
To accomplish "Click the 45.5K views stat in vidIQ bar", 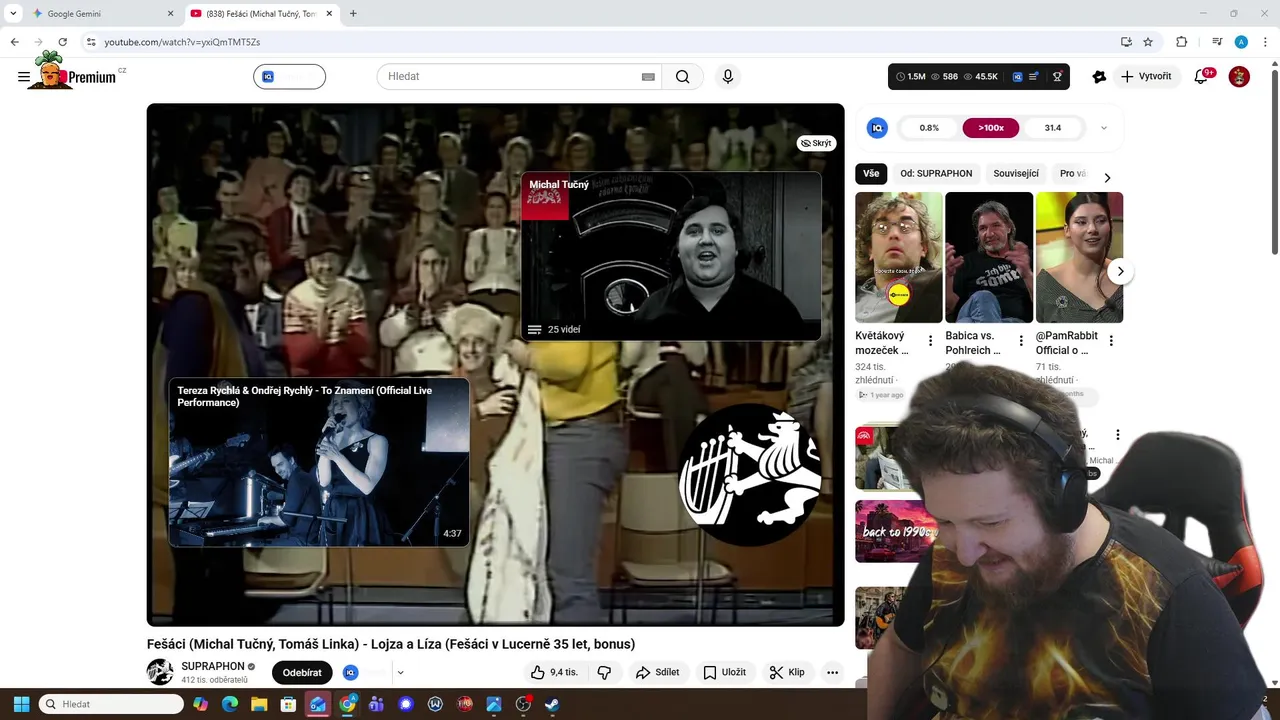I will (x=980, y=77).
